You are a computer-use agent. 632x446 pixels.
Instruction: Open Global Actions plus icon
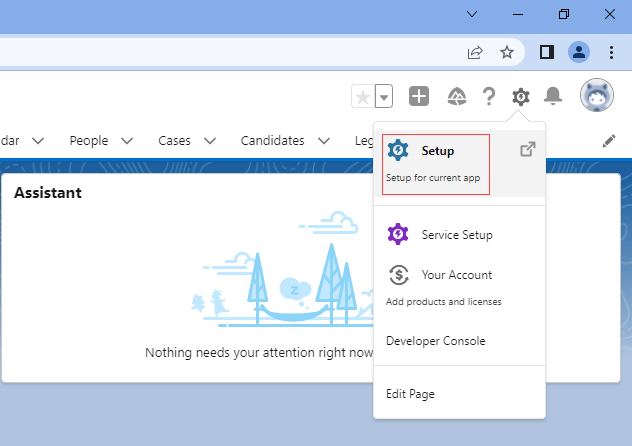(x=419, y=96)
